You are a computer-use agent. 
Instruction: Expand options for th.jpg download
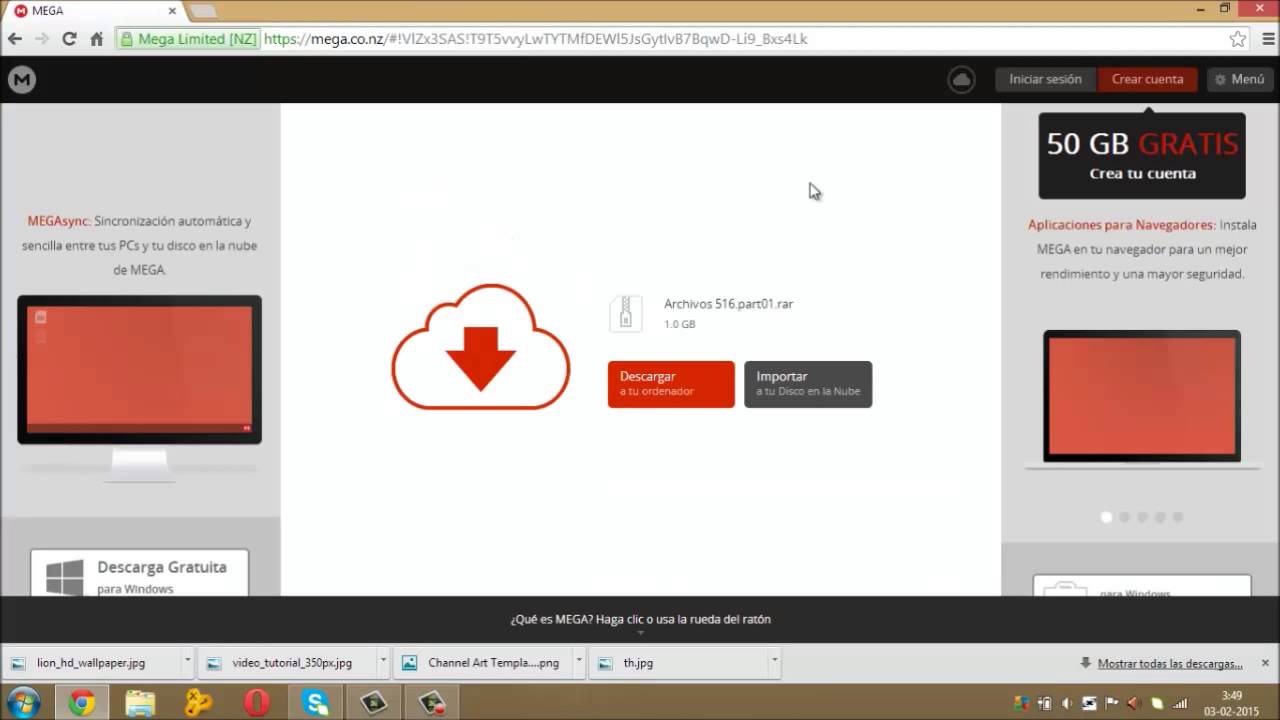[774, 662]
